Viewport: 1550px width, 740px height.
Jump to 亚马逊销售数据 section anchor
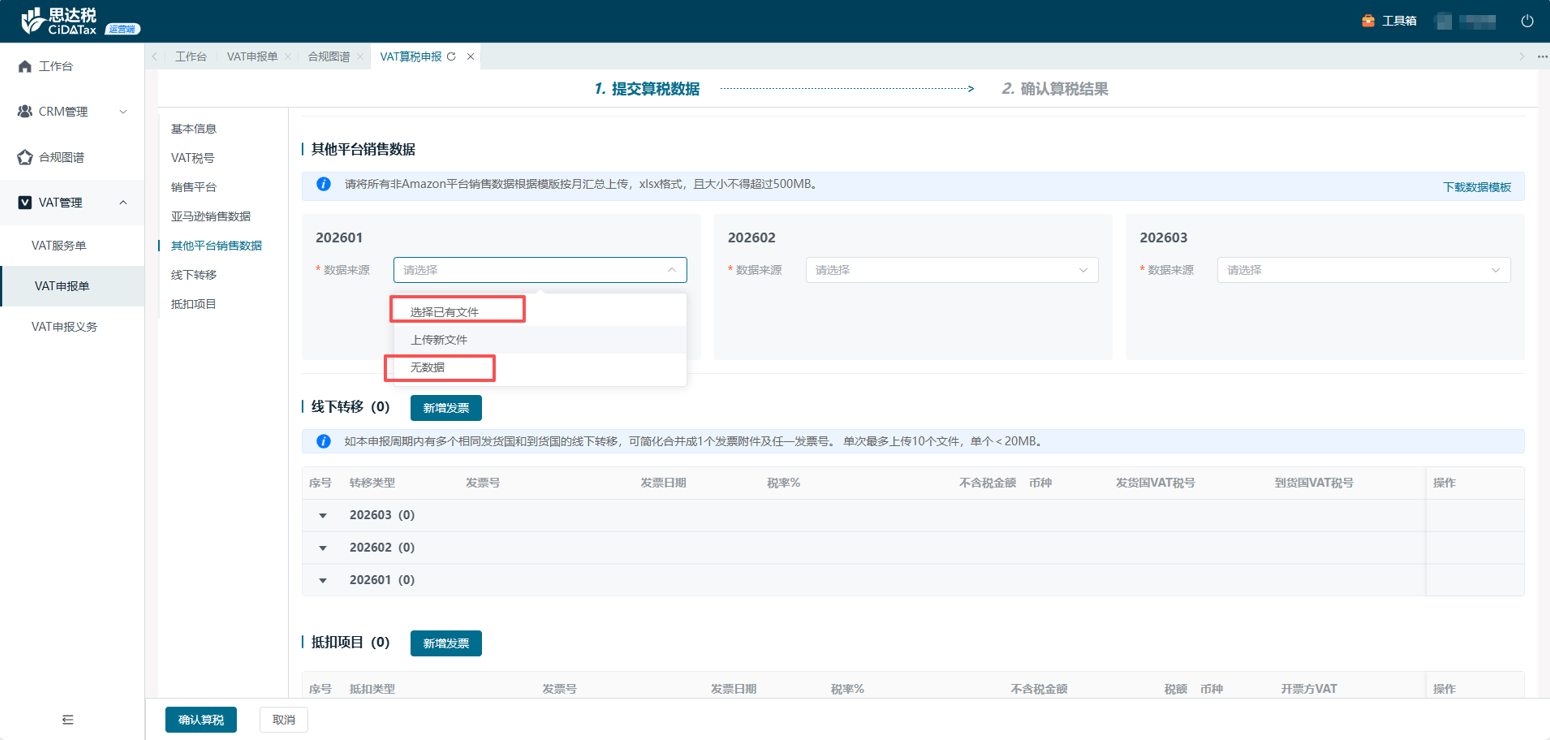(211, 216)
